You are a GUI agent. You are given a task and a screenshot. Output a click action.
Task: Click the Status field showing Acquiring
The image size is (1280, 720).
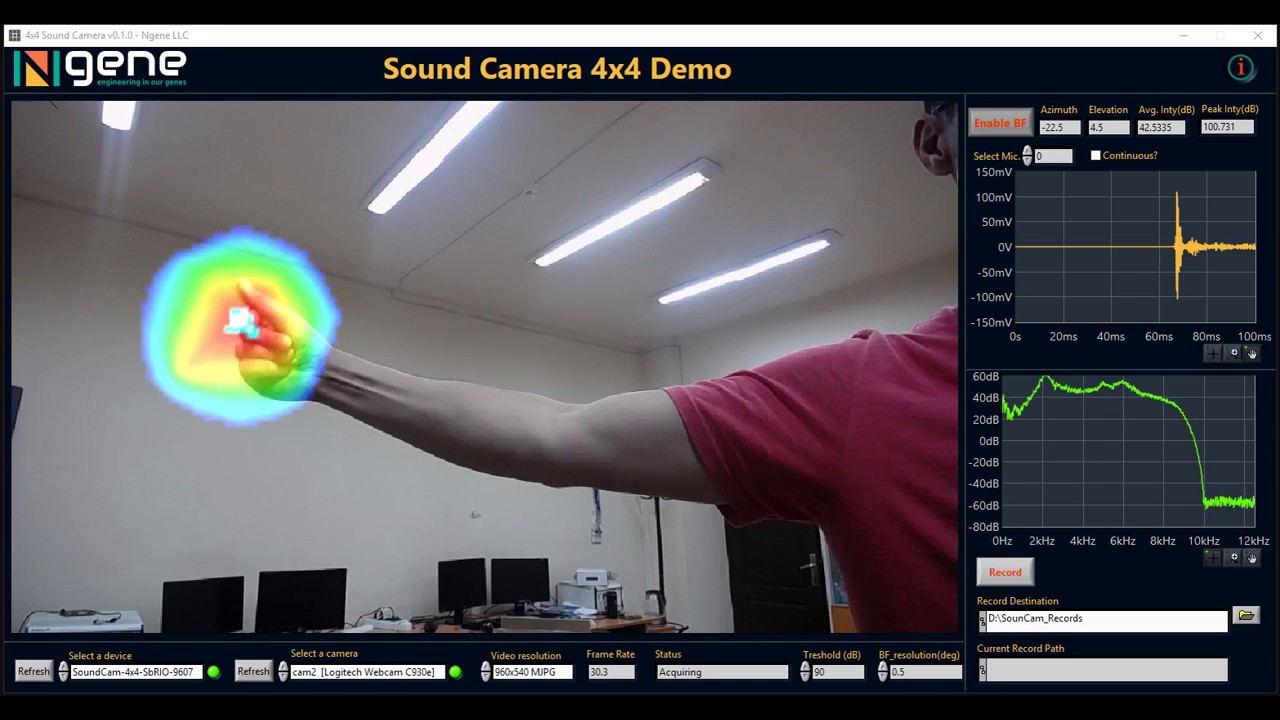722,672
